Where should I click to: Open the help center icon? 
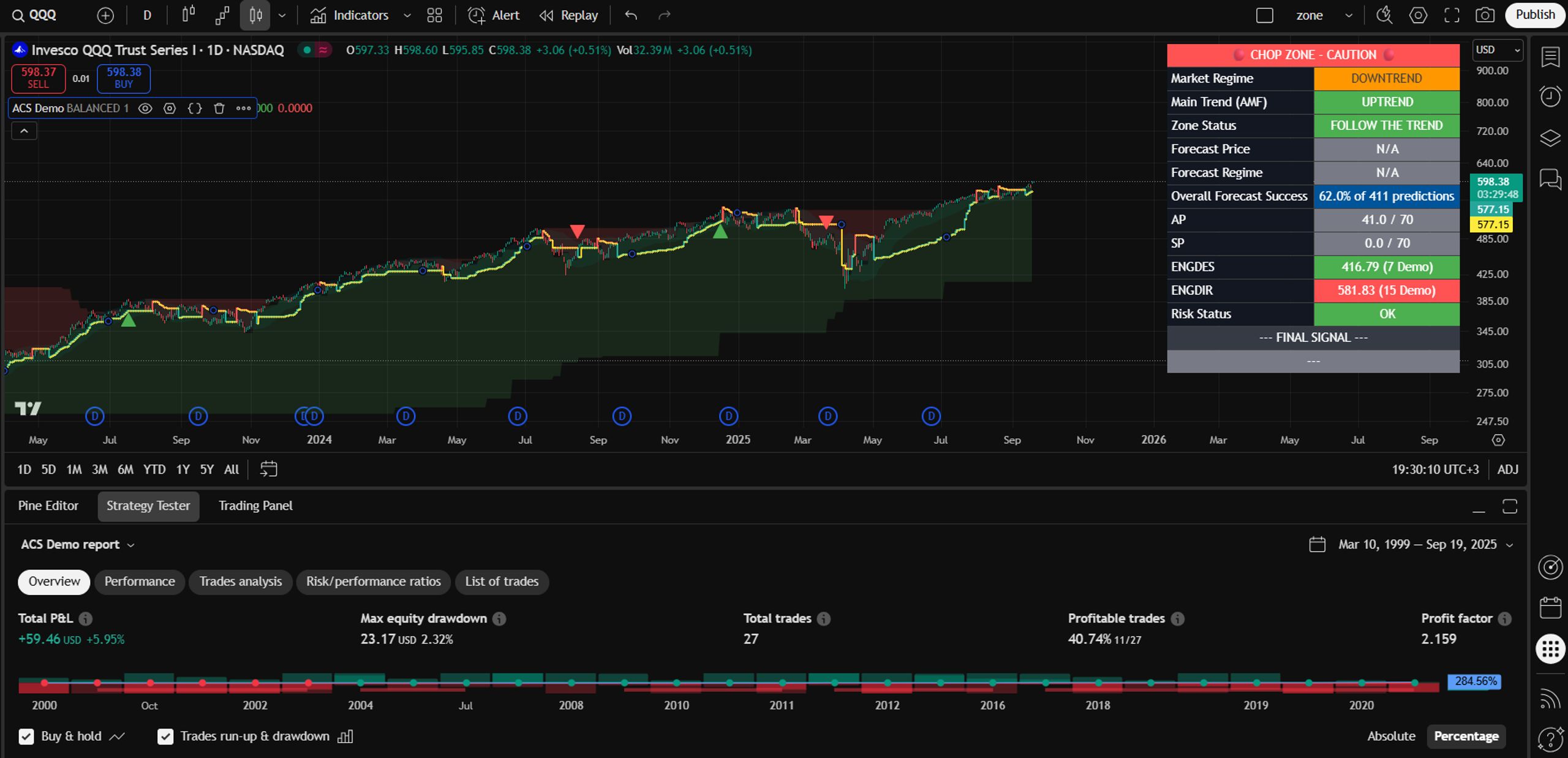[1550, 739]
